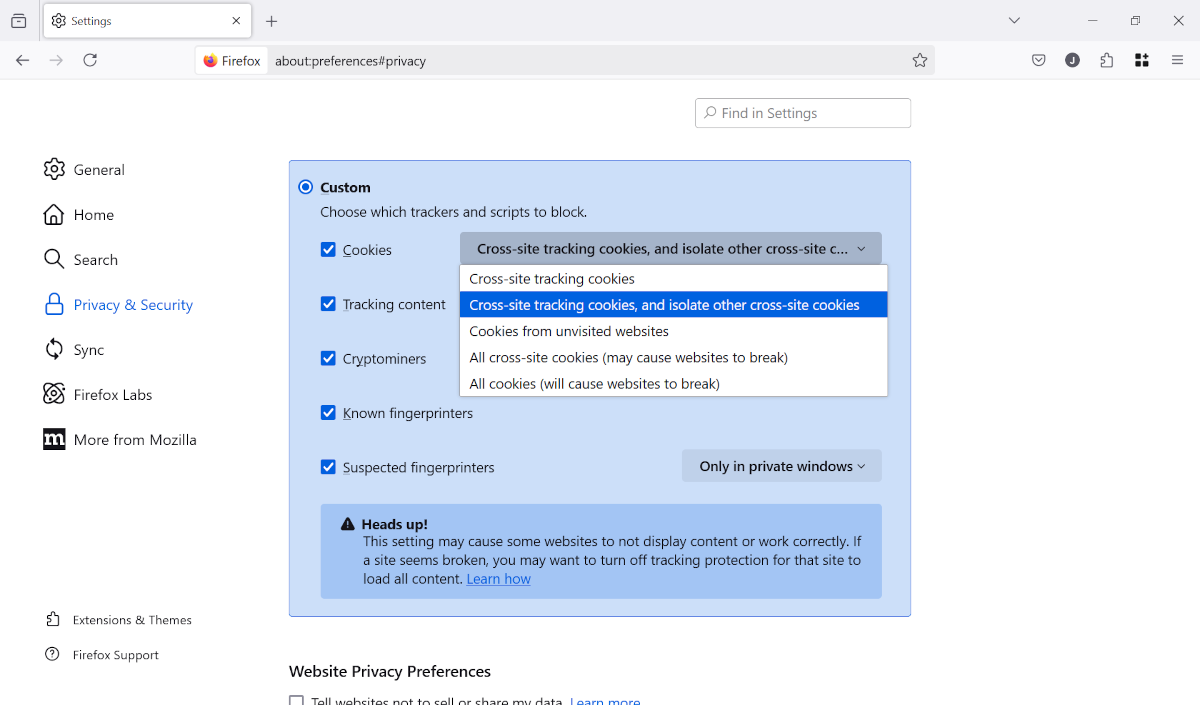Open More from Mozilla section
1200x705 pixels.
(133, 439)
